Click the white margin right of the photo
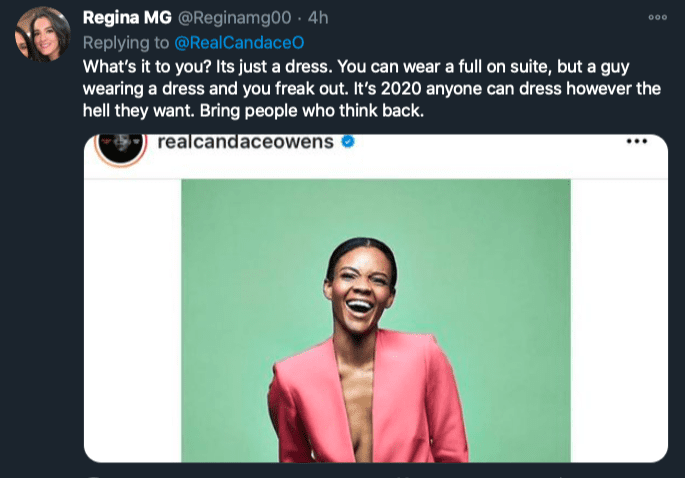The image size is (685, 478). pos(618,320)
